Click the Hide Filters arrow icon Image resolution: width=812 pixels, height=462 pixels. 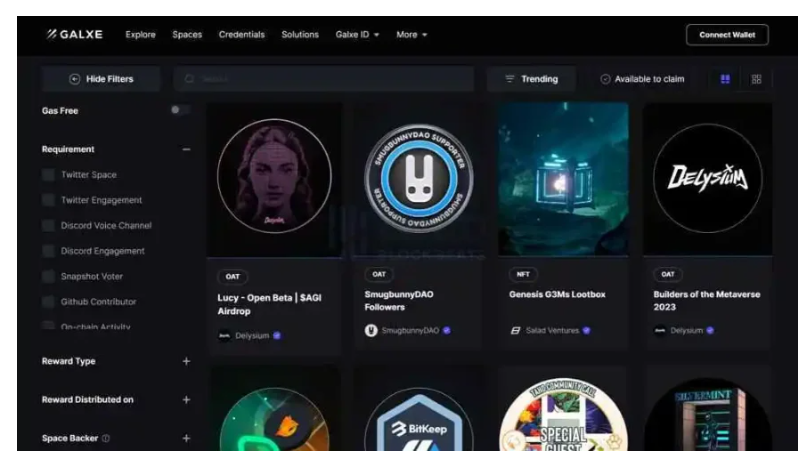75,79
